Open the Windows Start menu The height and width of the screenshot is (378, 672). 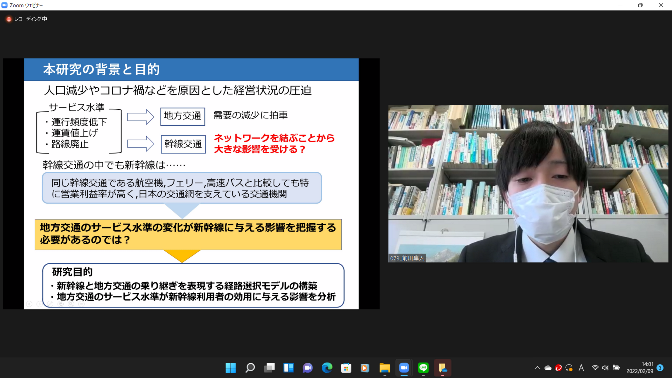pos(231,368)
